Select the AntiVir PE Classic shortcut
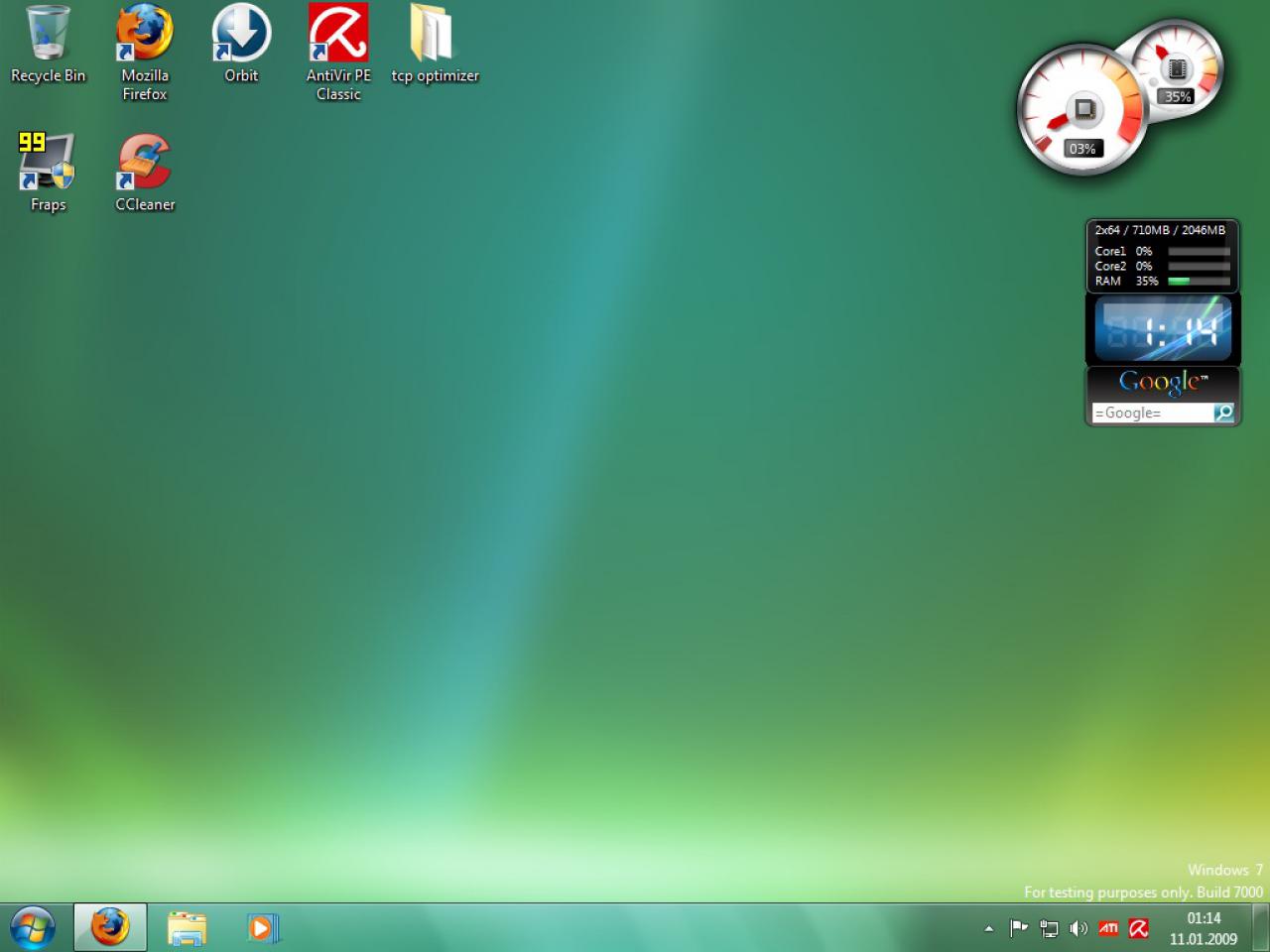This screenshot has height=952, width=1270. pos(338,52)
